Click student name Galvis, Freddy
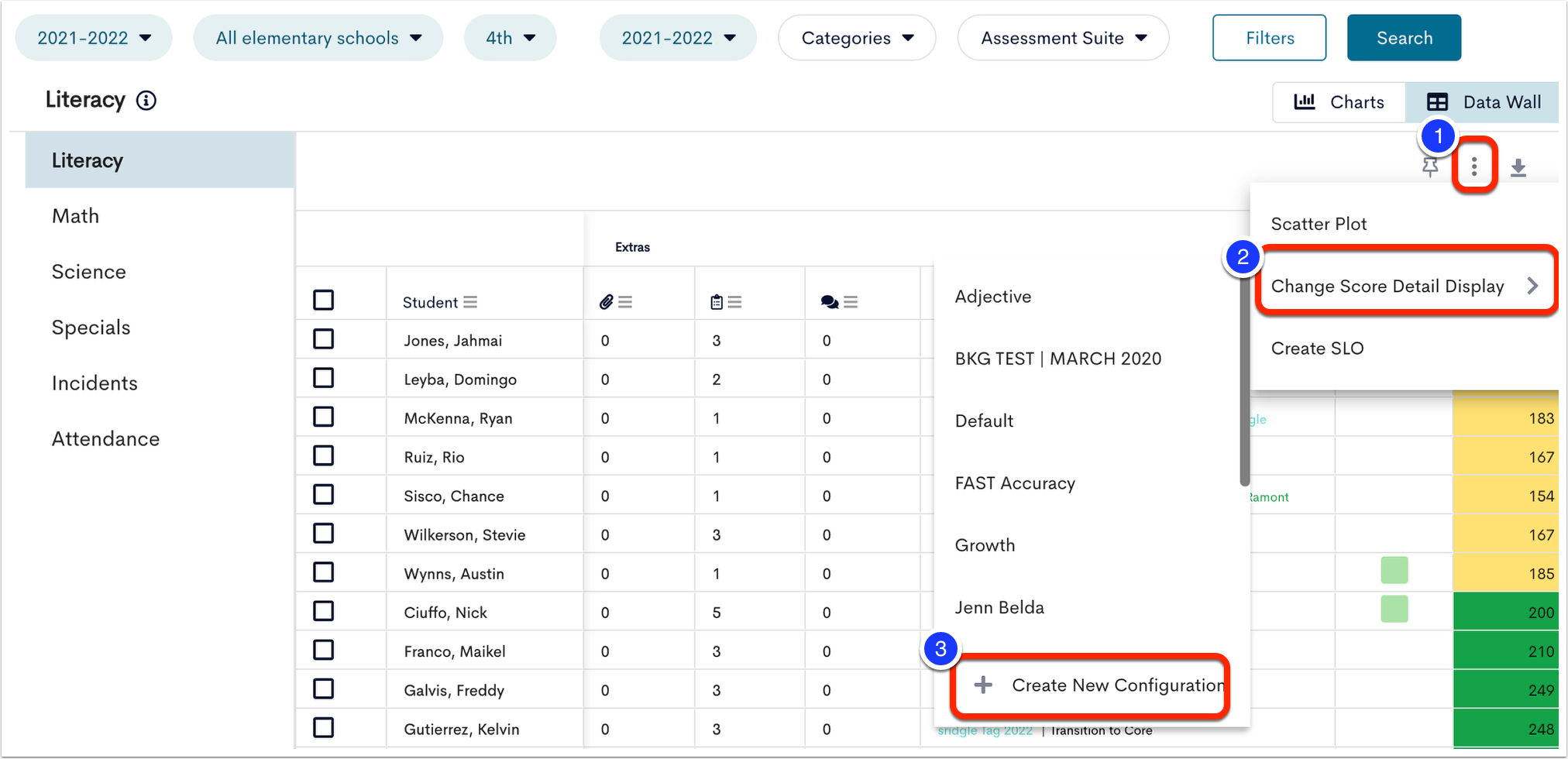Screen dimensions: 1568x759 pyautogui.click(x=454, y=690)
